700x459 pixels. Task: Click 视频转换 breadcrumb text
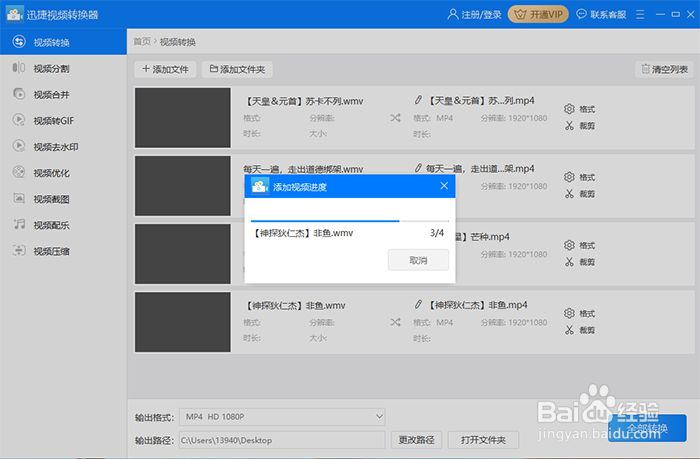pyautogui.click(x=178, y=42)
